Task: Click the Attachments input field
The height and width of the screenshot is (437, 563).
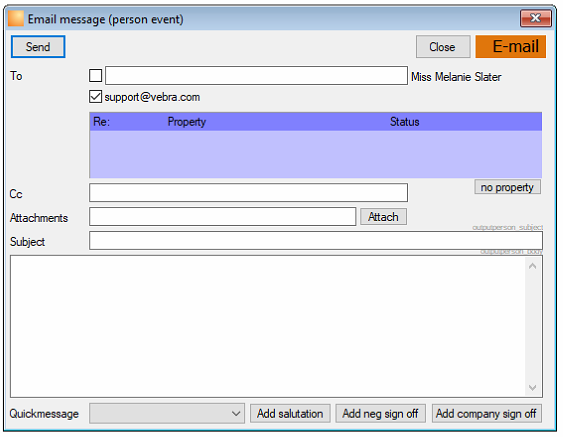Action: pyautogui.click(x=223, y=217)
